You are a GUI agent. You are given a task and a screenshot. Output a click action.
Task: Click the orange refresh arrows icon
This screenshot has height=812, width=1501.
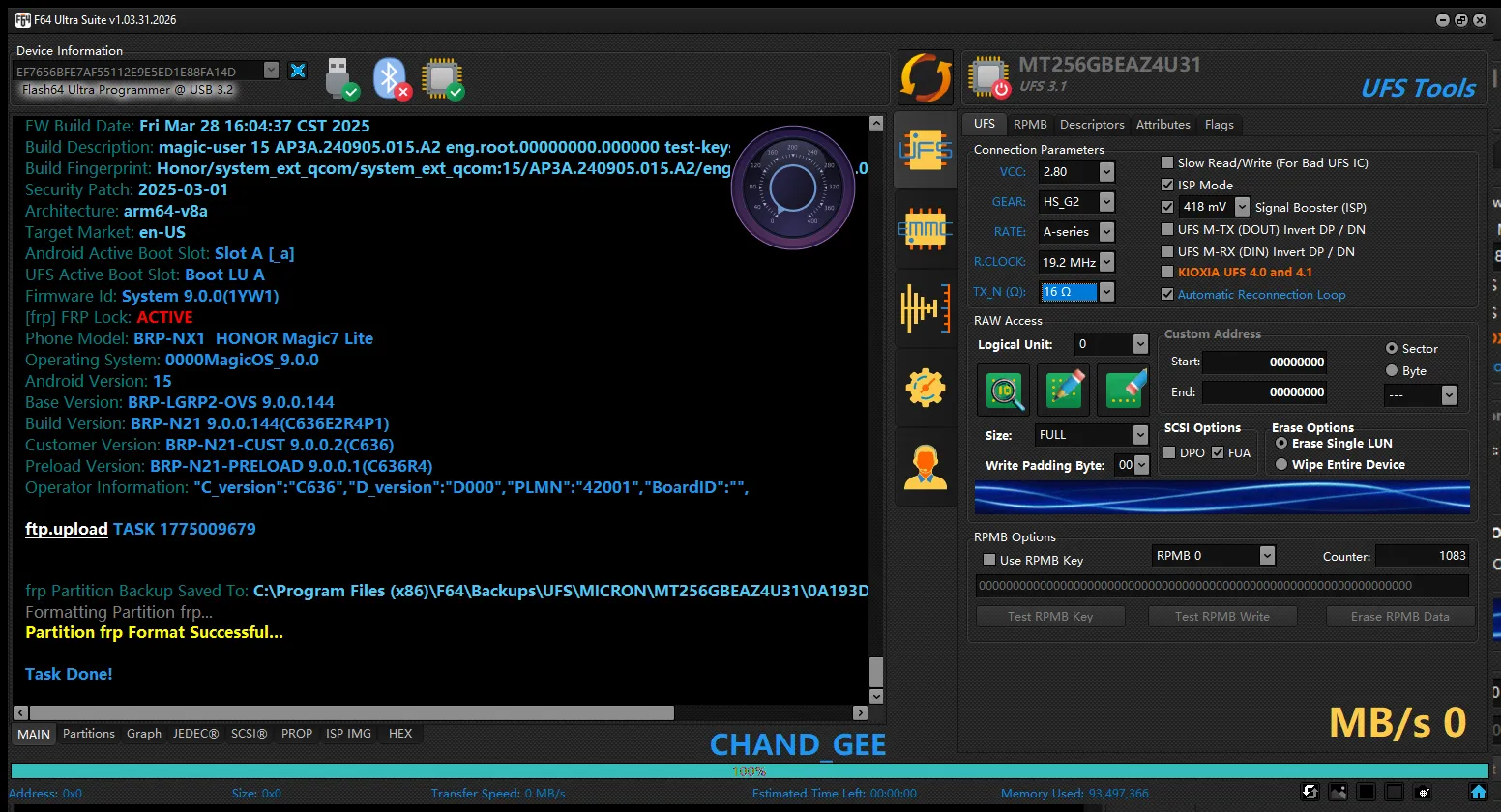point(926,77)
